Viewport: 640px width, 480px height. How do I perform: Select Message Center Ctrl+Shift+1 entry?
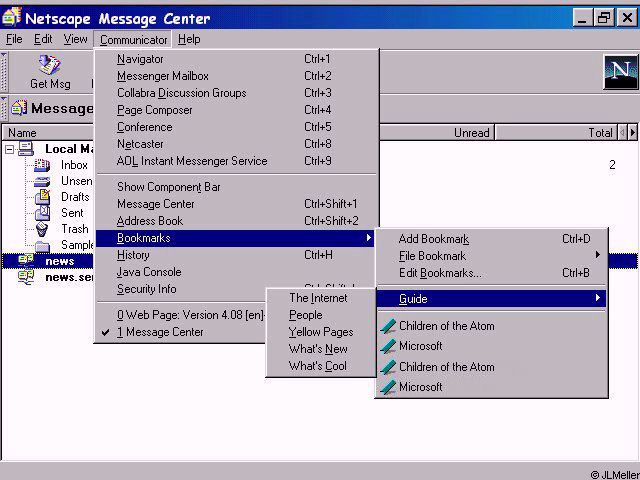[x=236, y=204]
